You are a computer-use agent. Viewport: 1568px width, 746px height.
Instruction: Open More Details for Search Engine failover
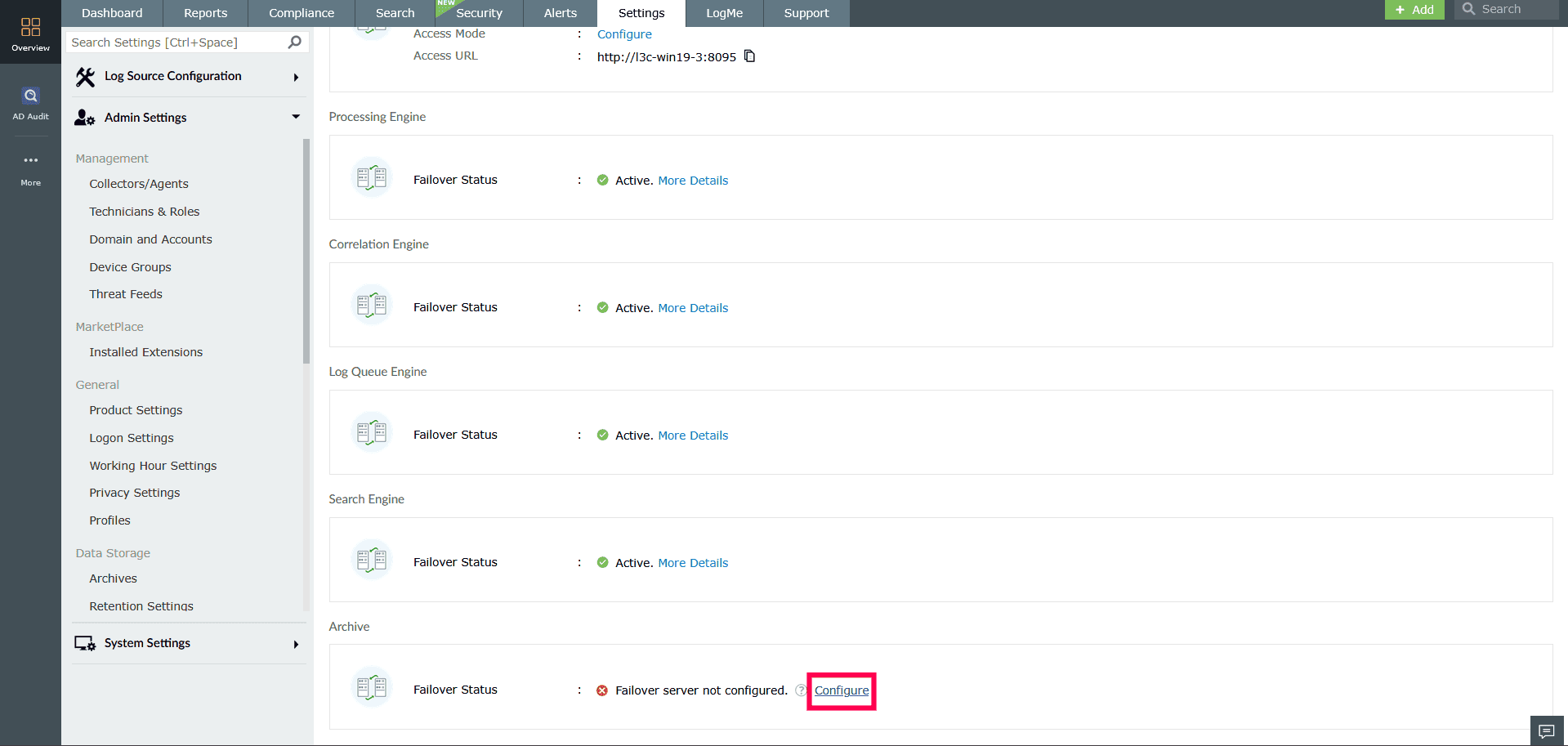692,562
